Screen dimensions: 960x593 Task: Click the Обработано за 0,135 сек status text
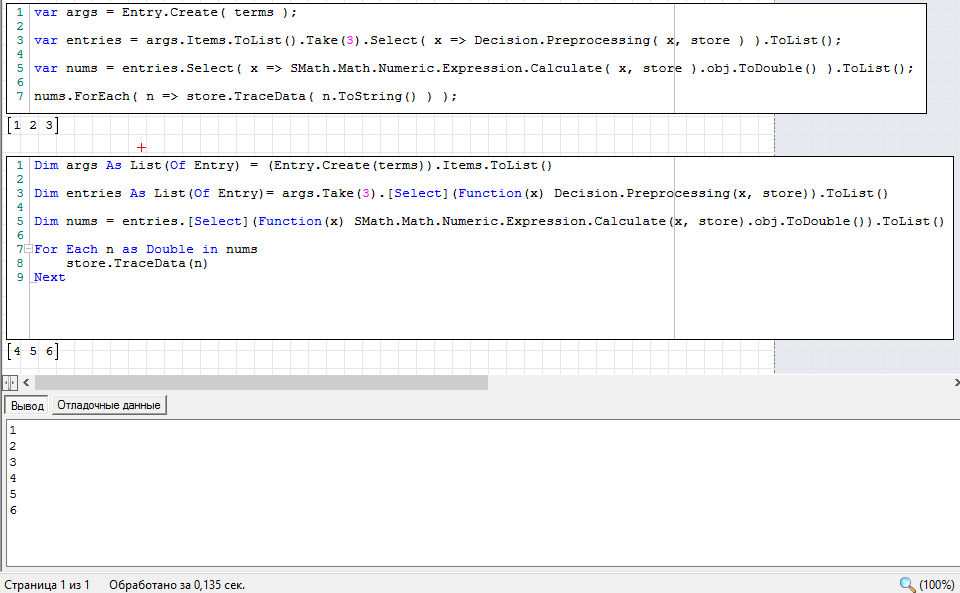pos(176,584)
